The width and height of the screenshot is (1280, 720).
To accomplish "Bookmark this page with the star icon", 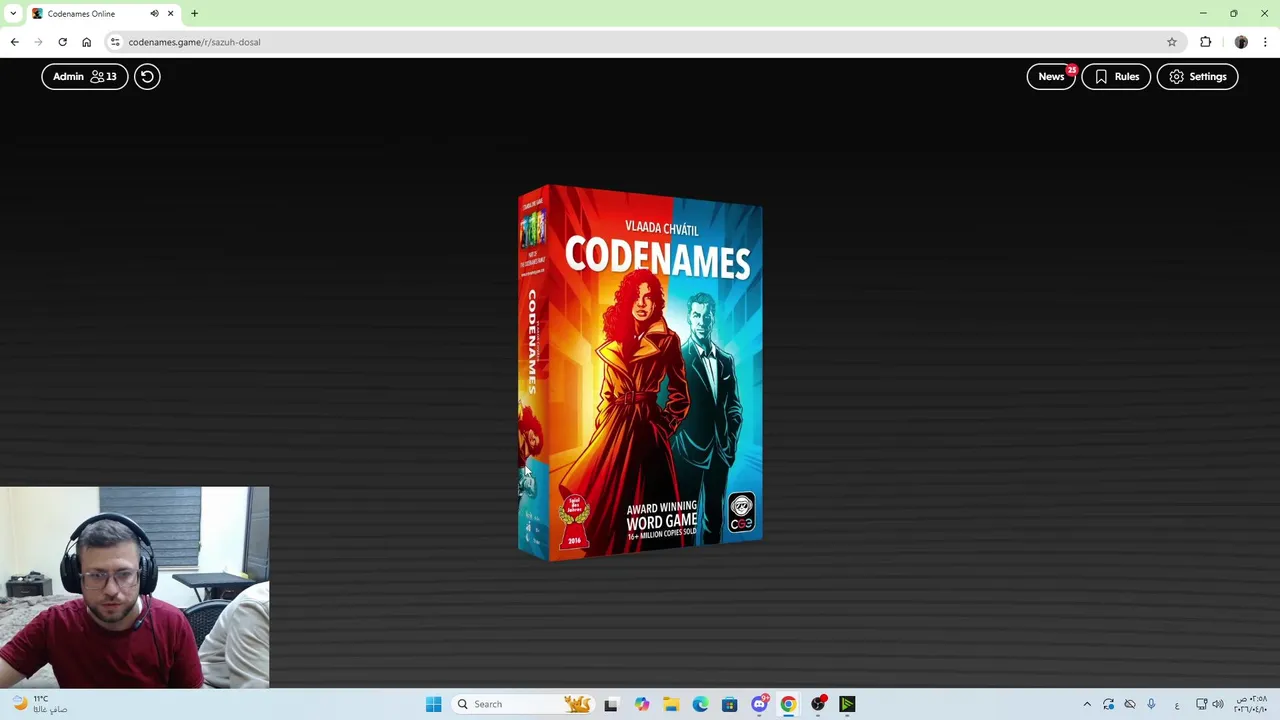I will click(1172, 42).
